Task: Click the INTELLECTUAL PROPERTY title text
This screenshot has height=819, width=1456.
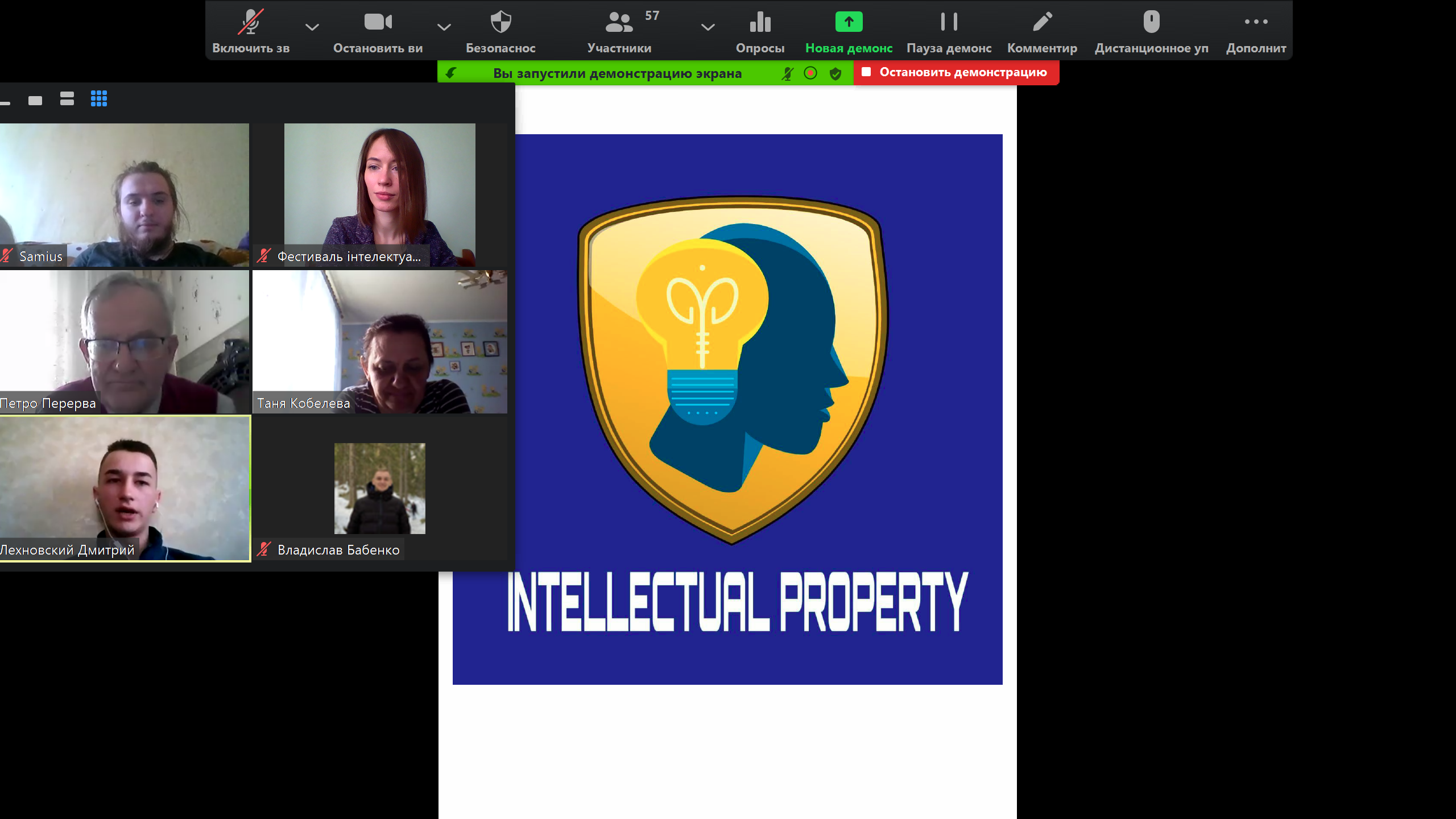Action: (x=737, y=602)
